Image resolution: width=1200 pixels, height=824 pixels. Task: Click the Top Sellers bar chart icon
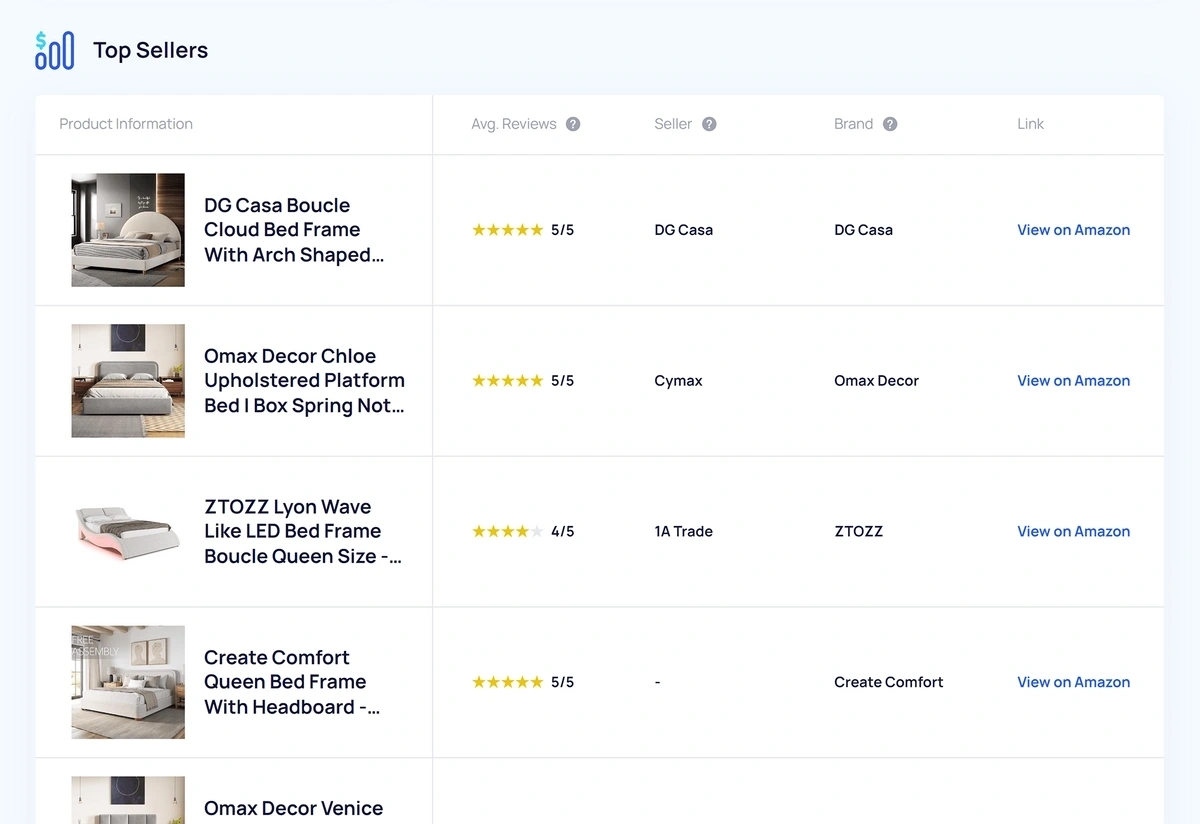tap(54, 50)
